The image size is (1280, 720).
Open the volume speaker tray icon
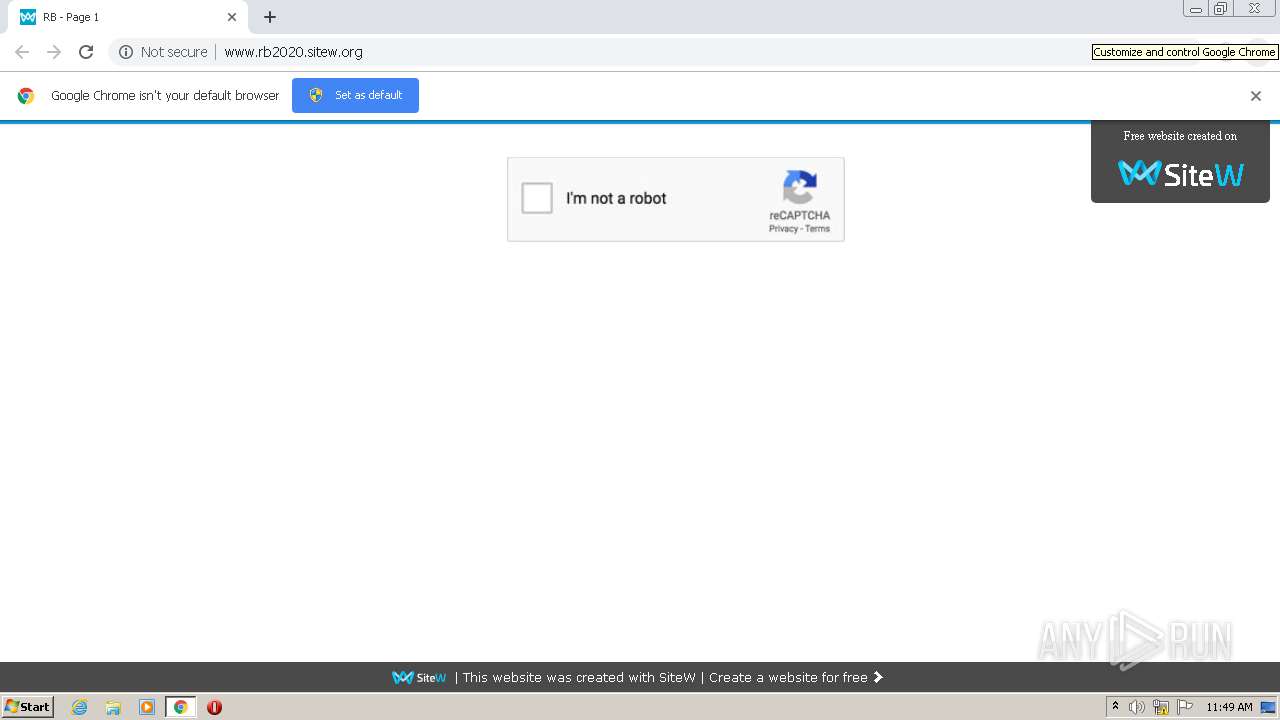(1137, 707)
